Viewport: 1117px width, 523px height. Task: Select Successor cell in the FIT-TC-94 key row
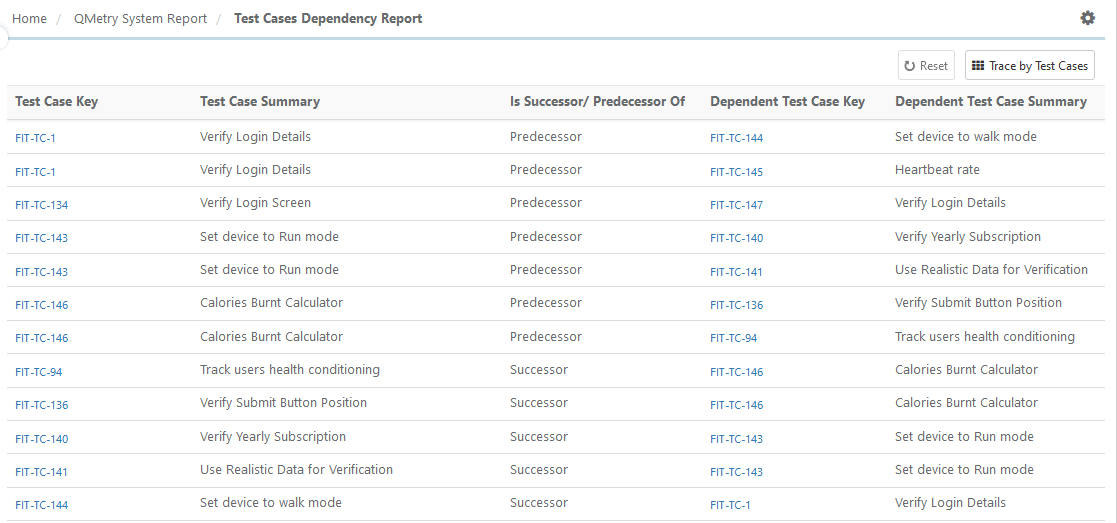click(x=539, y=370)
